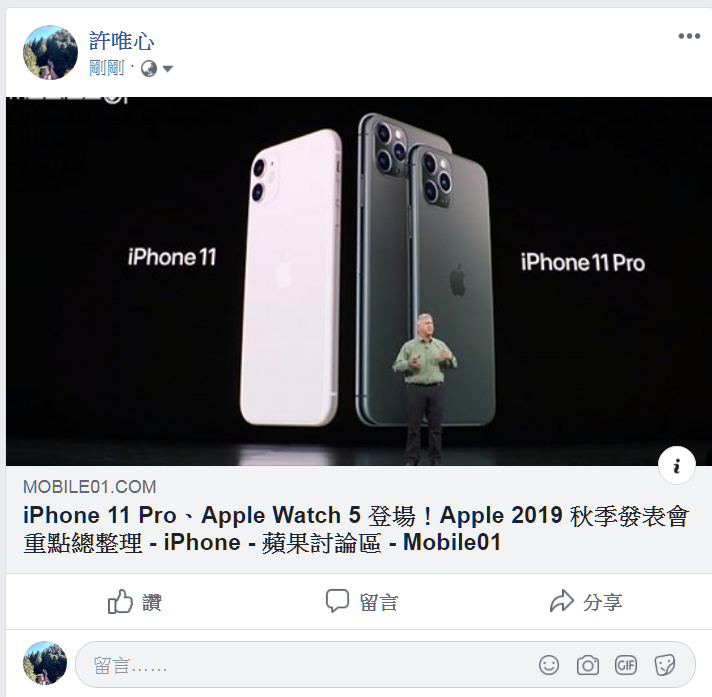Screen dimensions: 712x697
Task: Click the 剛剛 post timestamp
Action: (107, 69)
